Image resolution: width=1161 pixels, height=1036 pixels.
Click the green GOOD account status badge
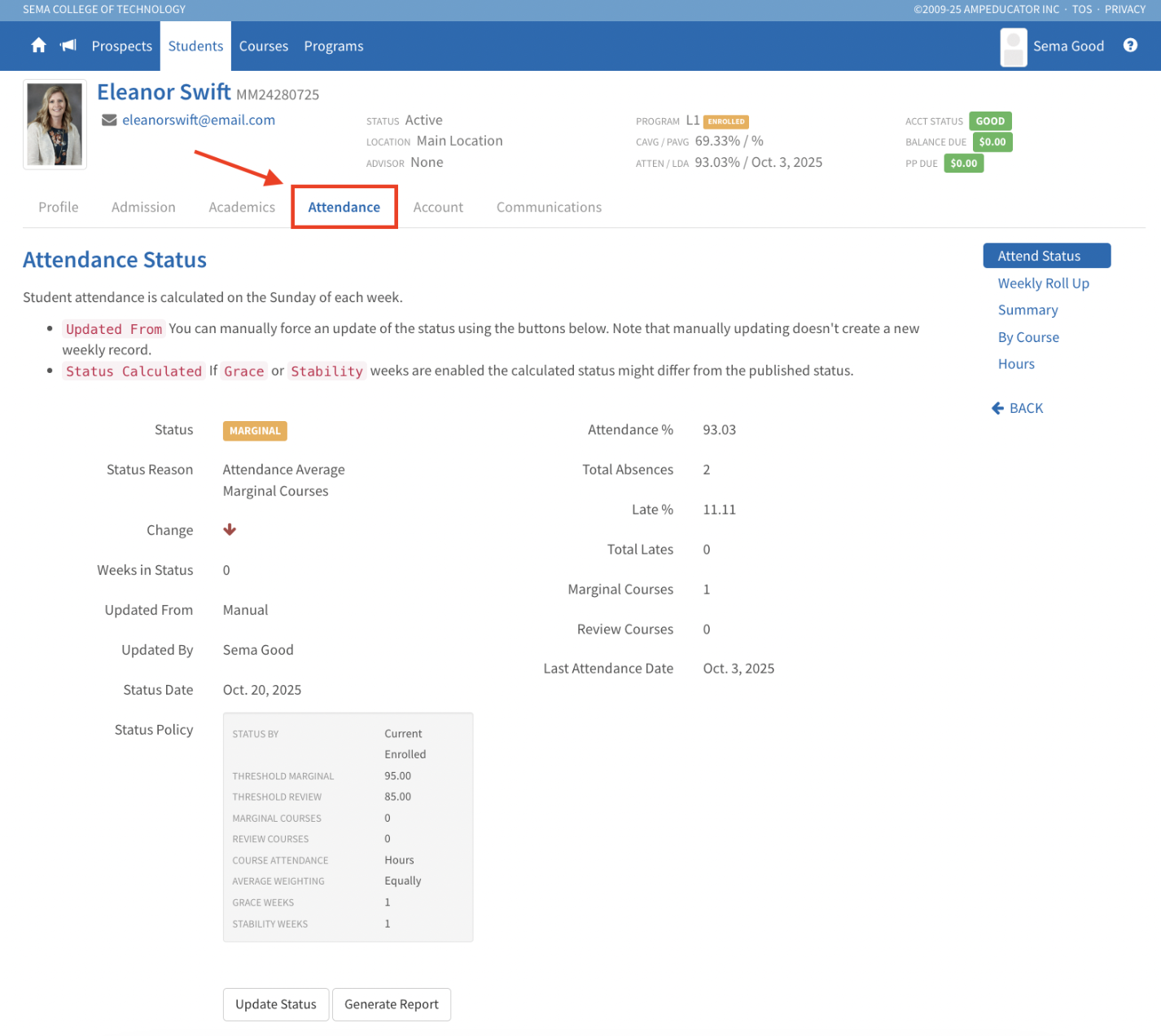[990, 121]
